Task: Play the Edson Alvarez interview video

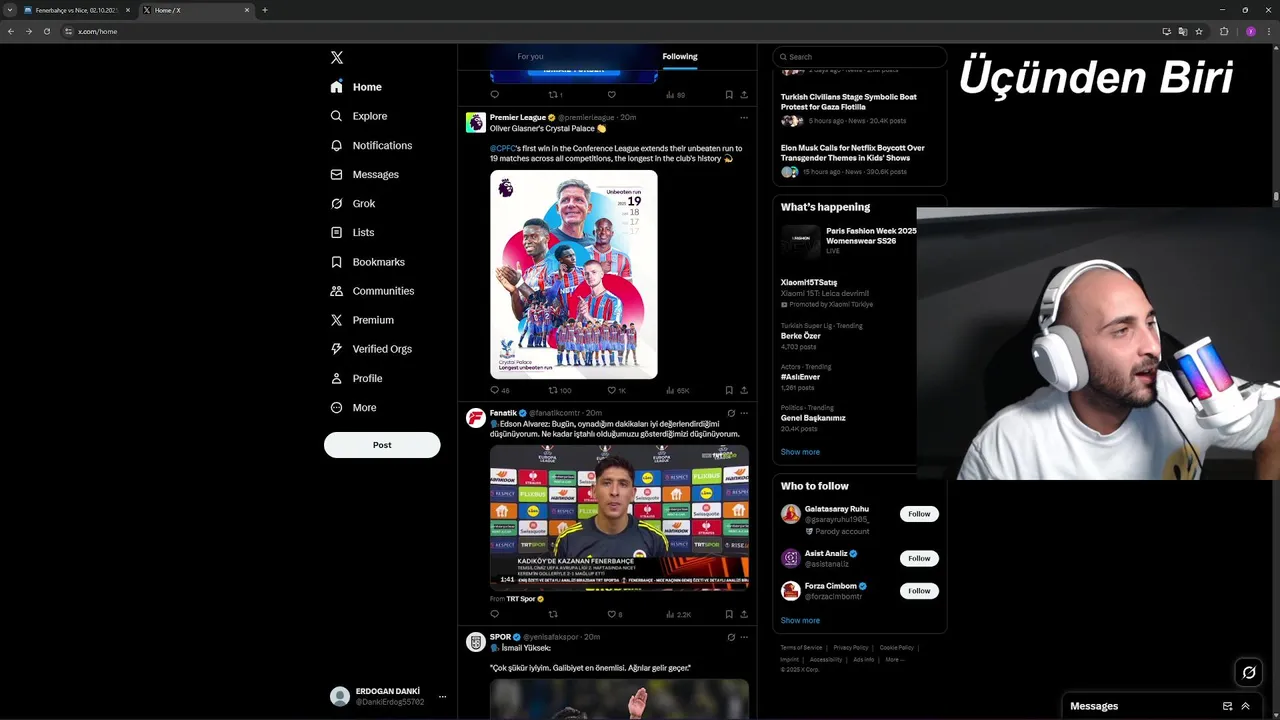Action: pos(619,517)
